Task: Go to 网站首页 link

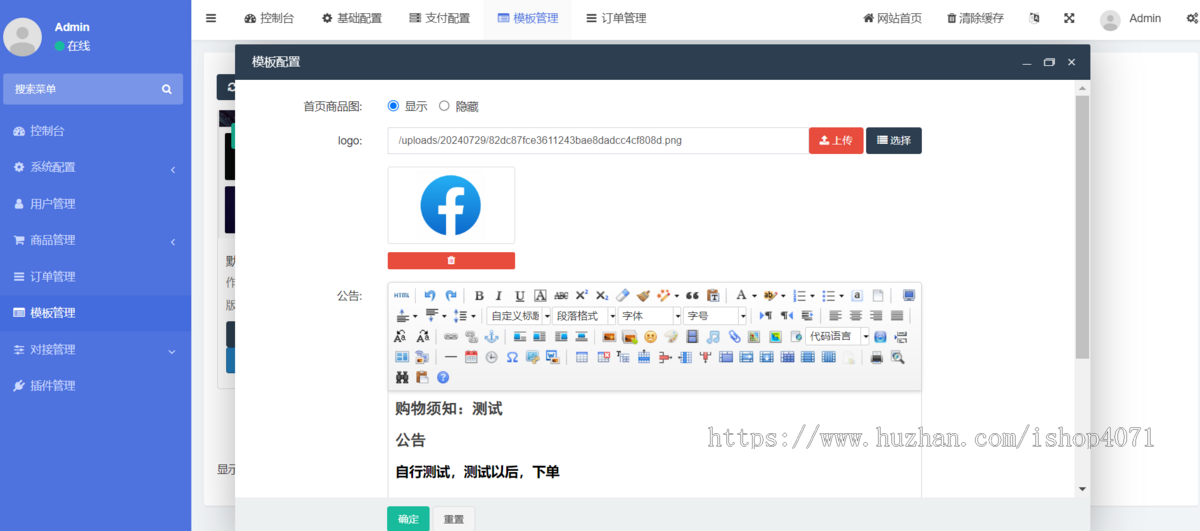Action: (892, 18)
